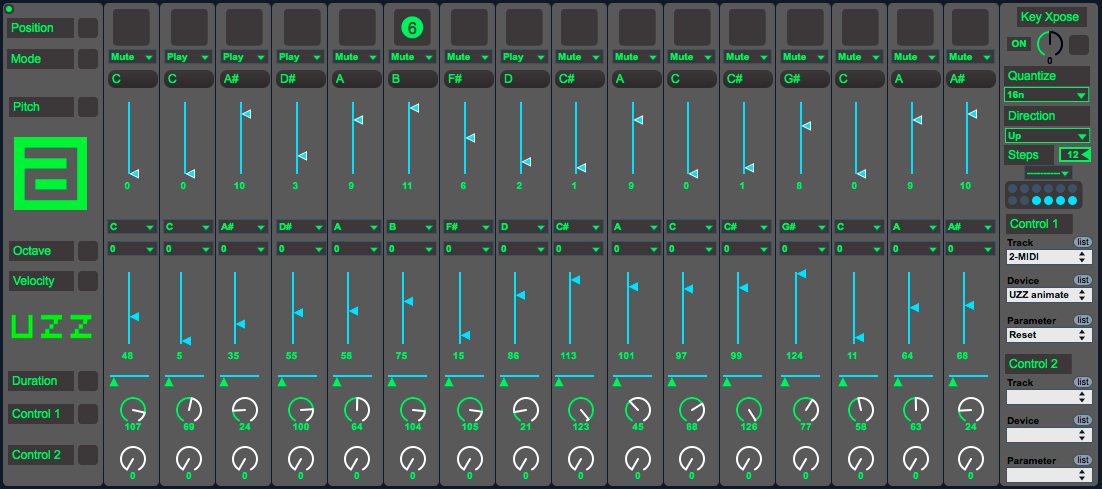
Task: Click the Control 1 knob showing 107
Action: [132, 409]
